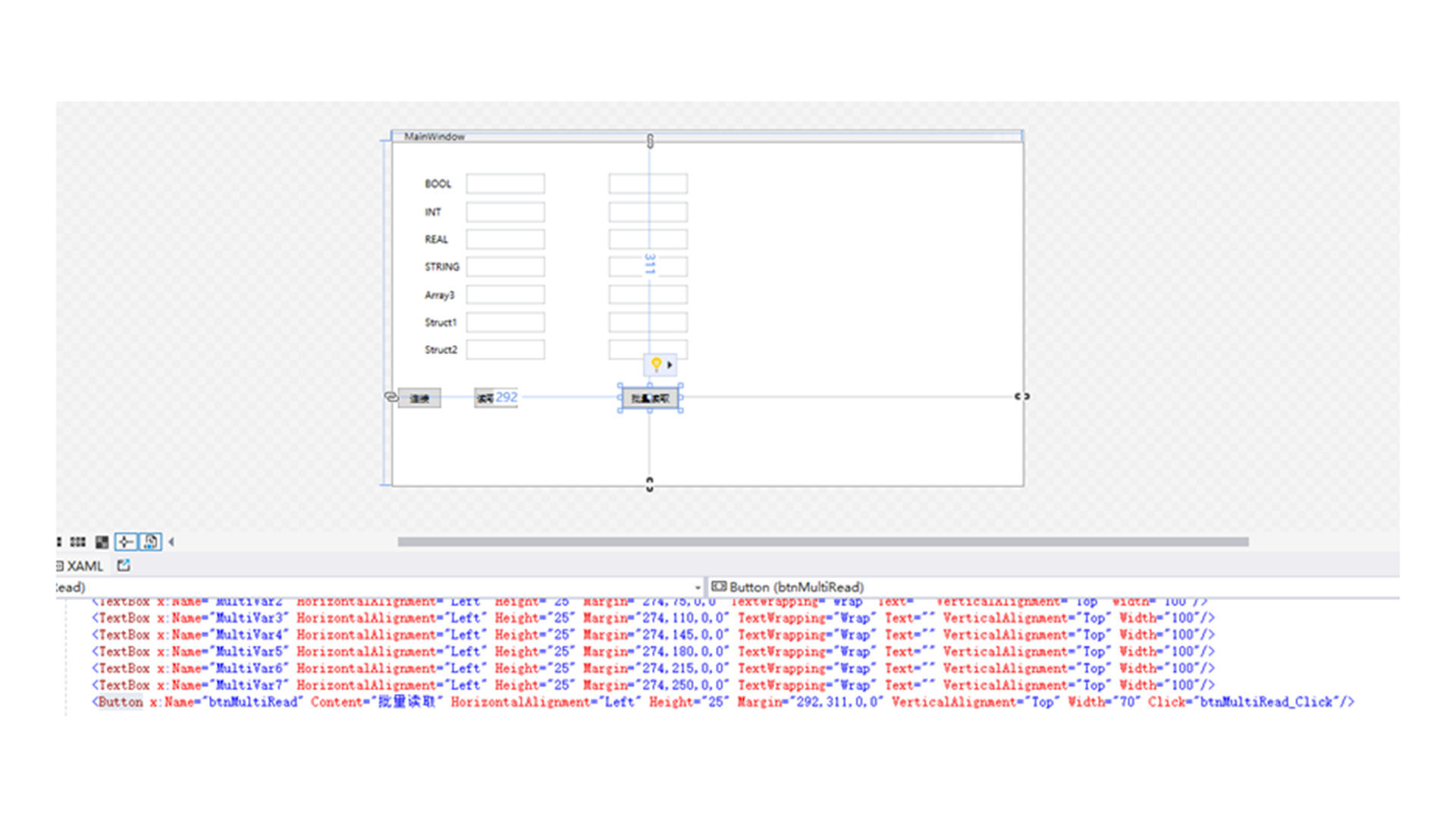Click the bottom margin anchor handle

pos(649,484)
